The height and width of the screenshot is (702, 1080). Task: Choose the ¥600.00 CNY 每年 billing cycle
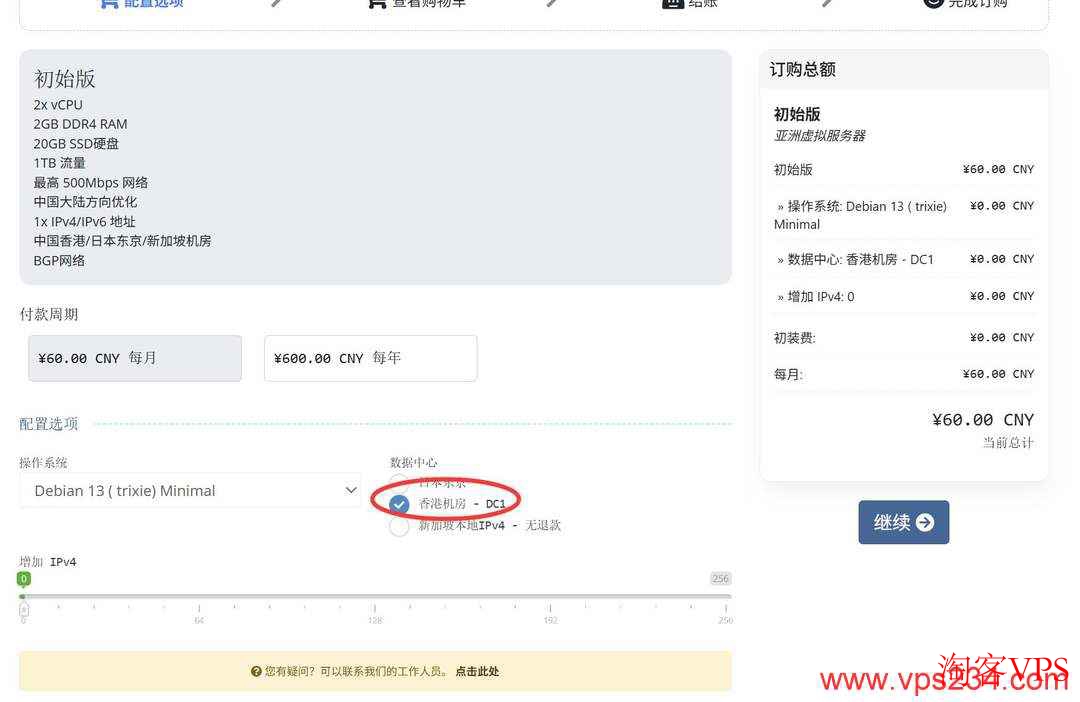[x=370, y=358]
